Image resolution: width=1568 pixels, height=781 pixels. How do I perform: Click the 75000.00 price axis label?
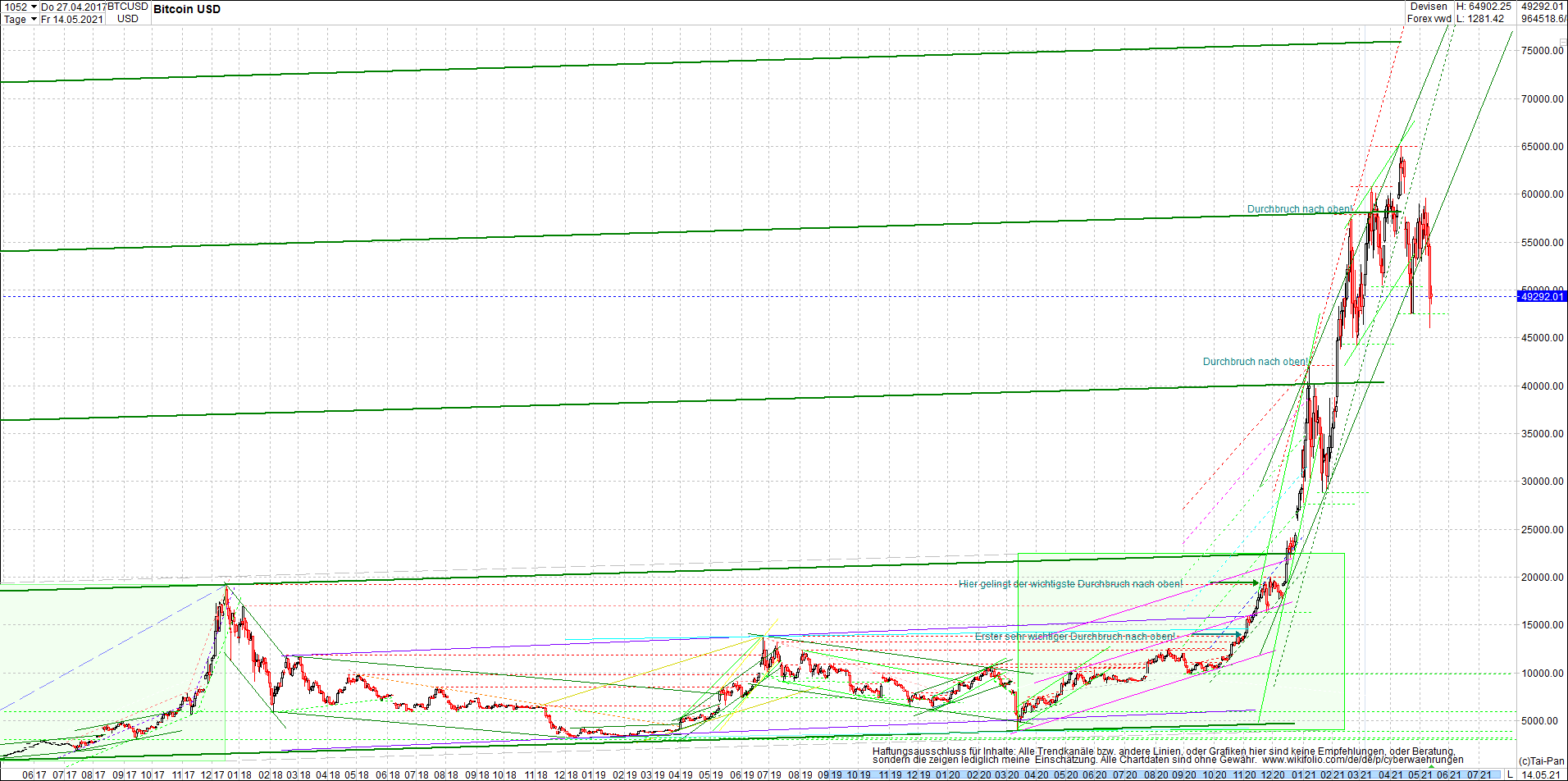[x=1543, y=51]
